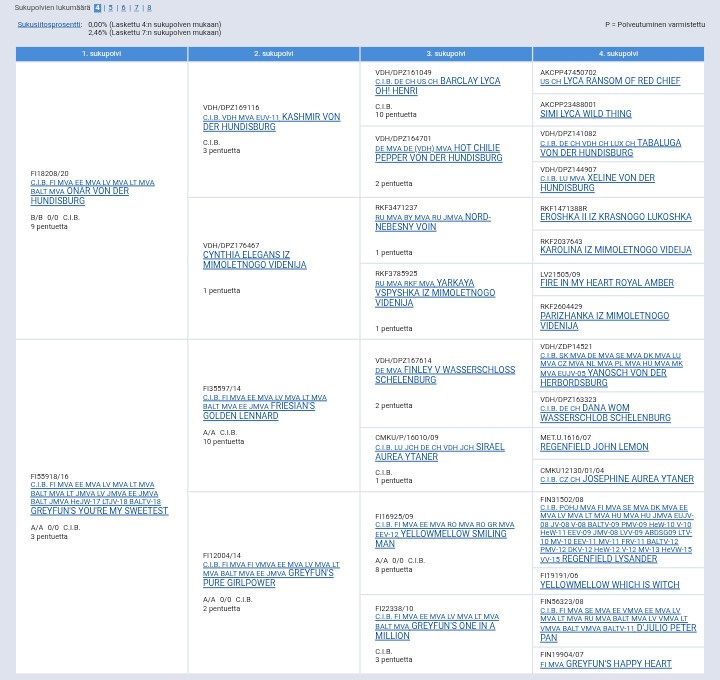Switch pedigree to 8 generations
Image resolution: width=720 pixels, height=680 pixels.
[x=149, y=8]
